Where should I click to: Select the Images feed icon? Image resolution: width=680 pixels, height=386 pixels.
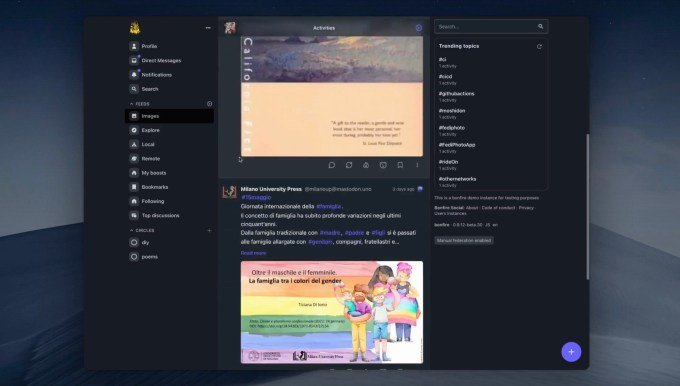pos(134,116)
